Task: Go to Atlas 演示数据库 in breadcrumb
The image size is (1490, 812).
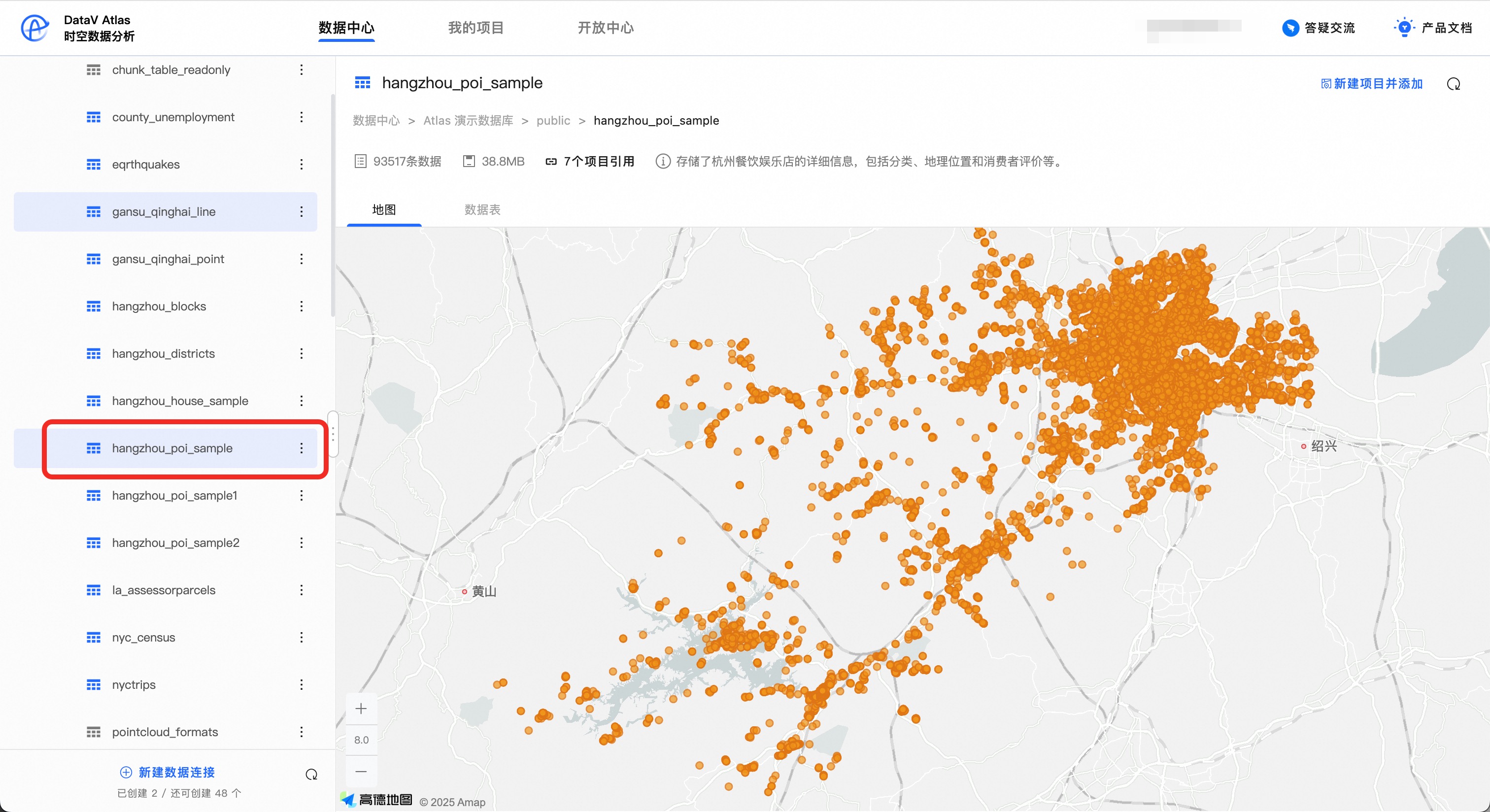Action: click(469, 121)
